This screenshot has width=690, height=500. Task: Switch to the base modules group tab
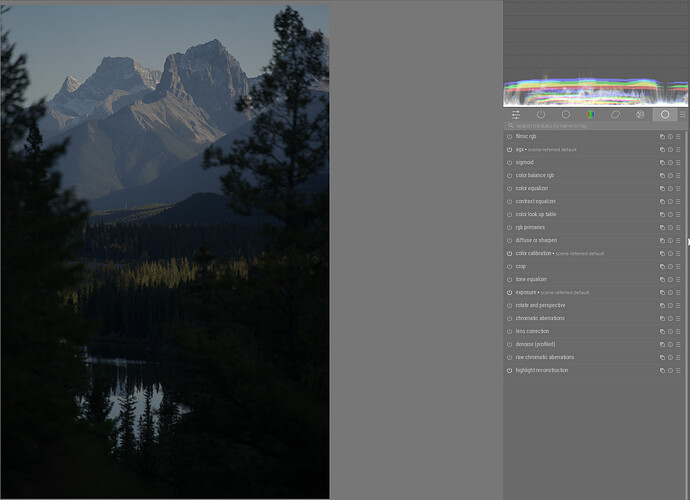(x=566, y=114)
